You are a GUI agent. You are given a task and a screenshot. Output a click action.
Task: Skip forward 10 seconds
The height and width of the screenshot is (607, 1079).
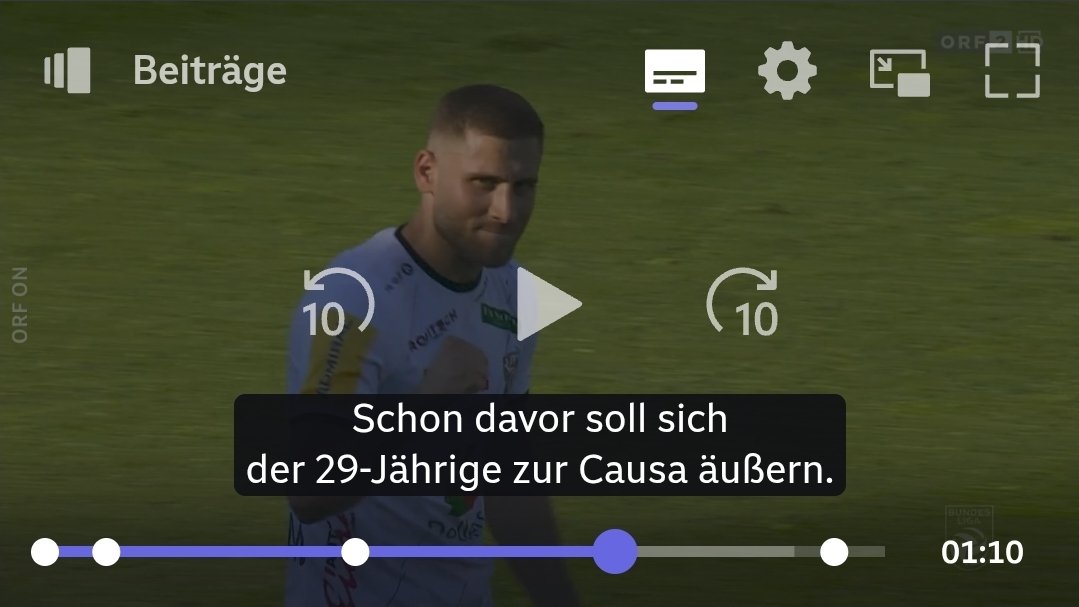tap(743, 304)
